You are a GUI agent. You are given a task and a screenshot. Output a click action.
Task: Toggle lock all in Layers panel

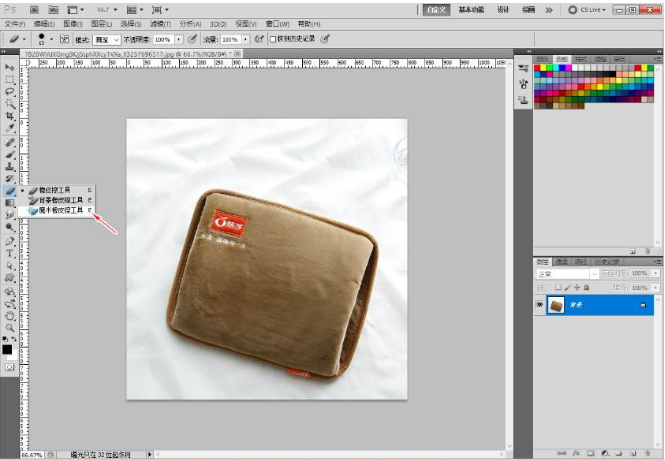pos(587,287)
